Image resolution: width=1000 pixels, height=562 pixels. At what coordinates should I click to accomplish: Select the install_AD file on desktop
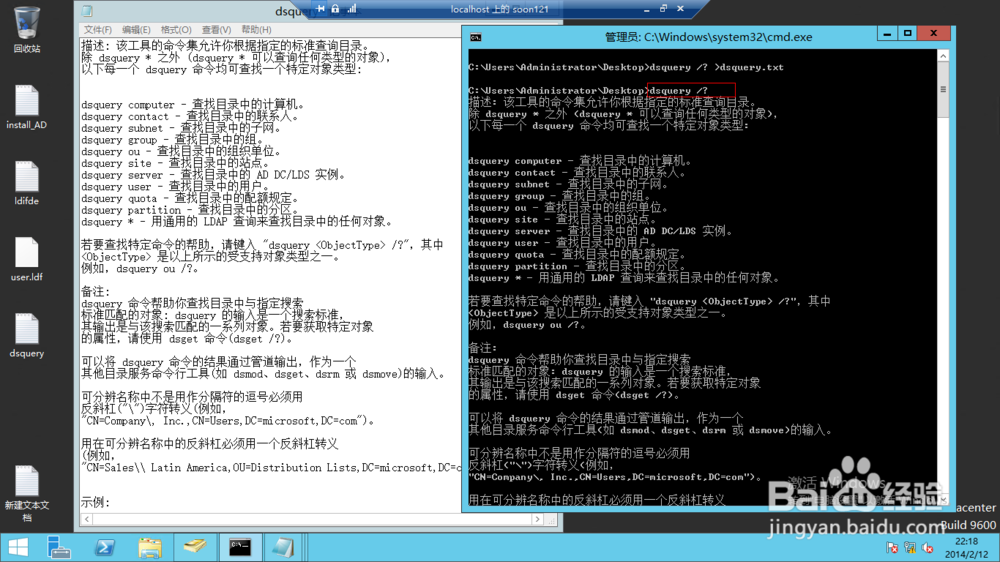tap(26, 107)
